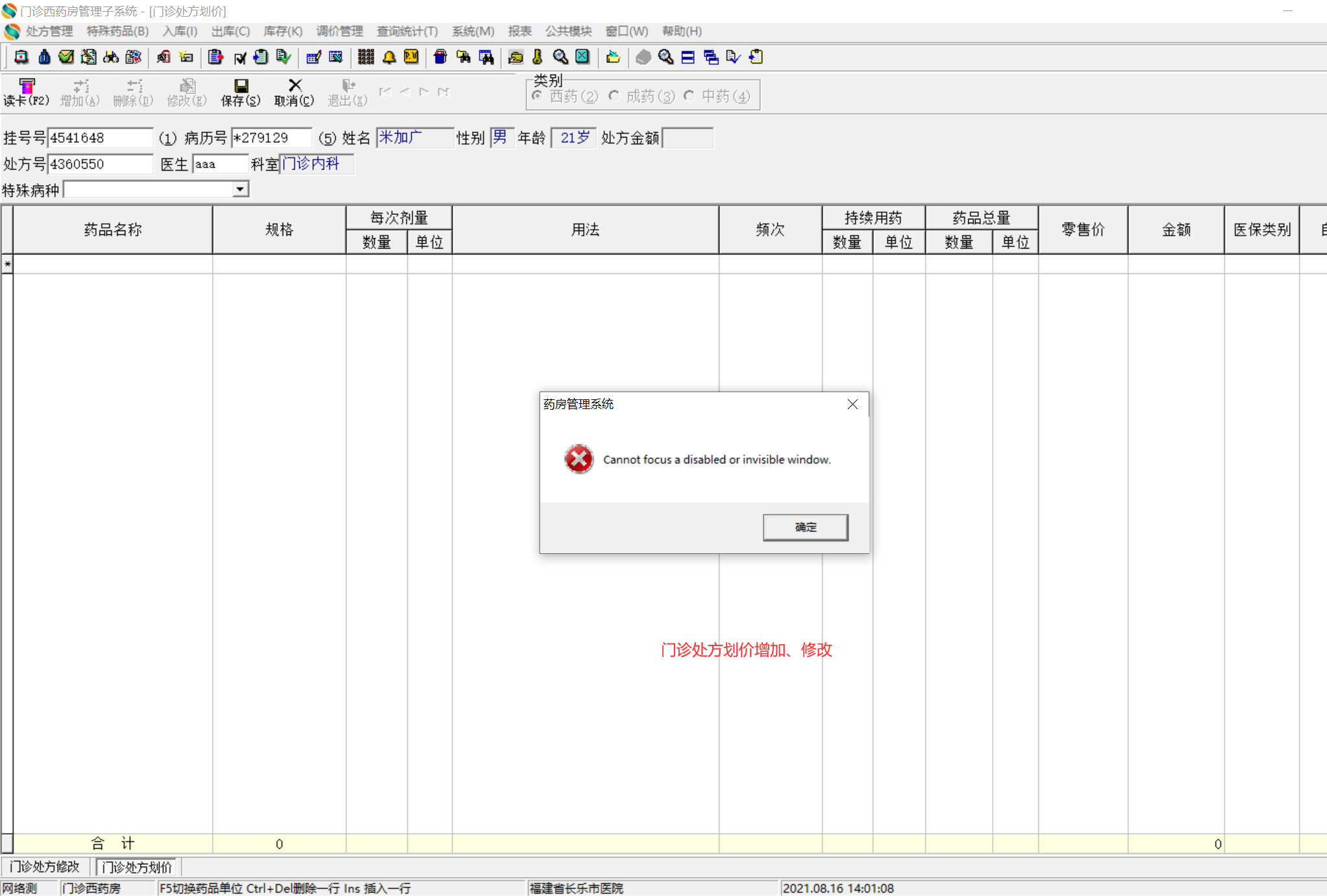Click the yellow bell toolbar icon
The image size is (1327, 896).
point(389,57)
